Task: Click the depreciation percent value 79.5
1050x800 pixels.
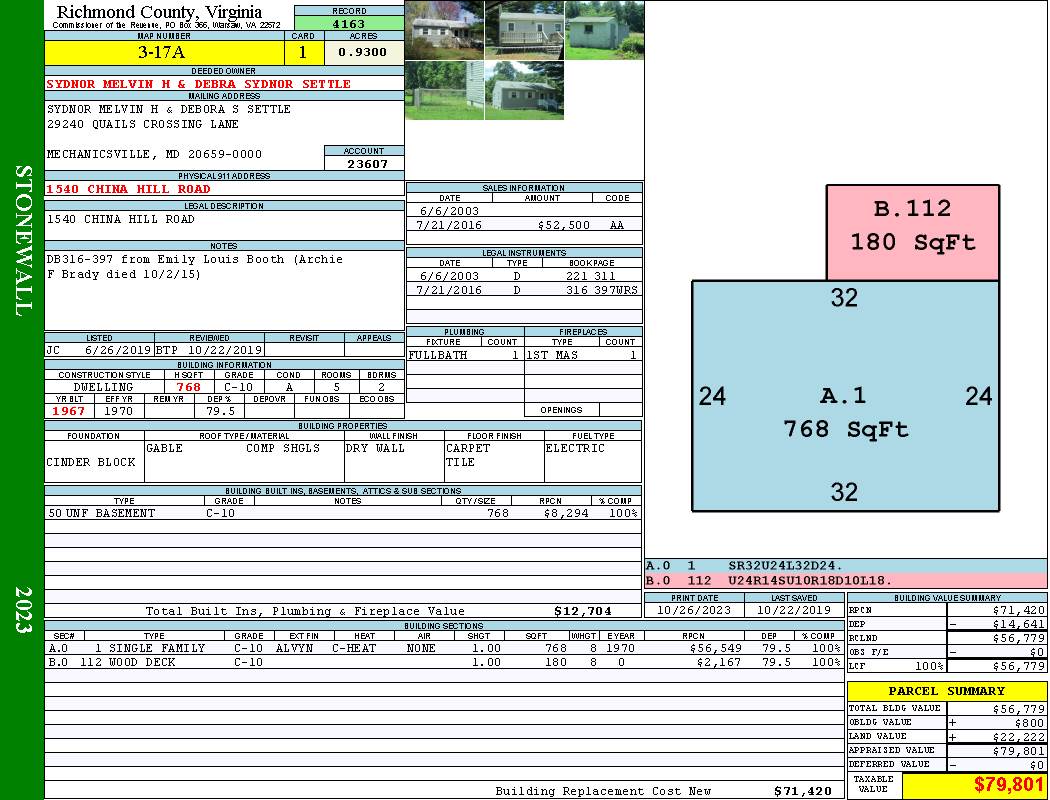Action: (221, 411)
